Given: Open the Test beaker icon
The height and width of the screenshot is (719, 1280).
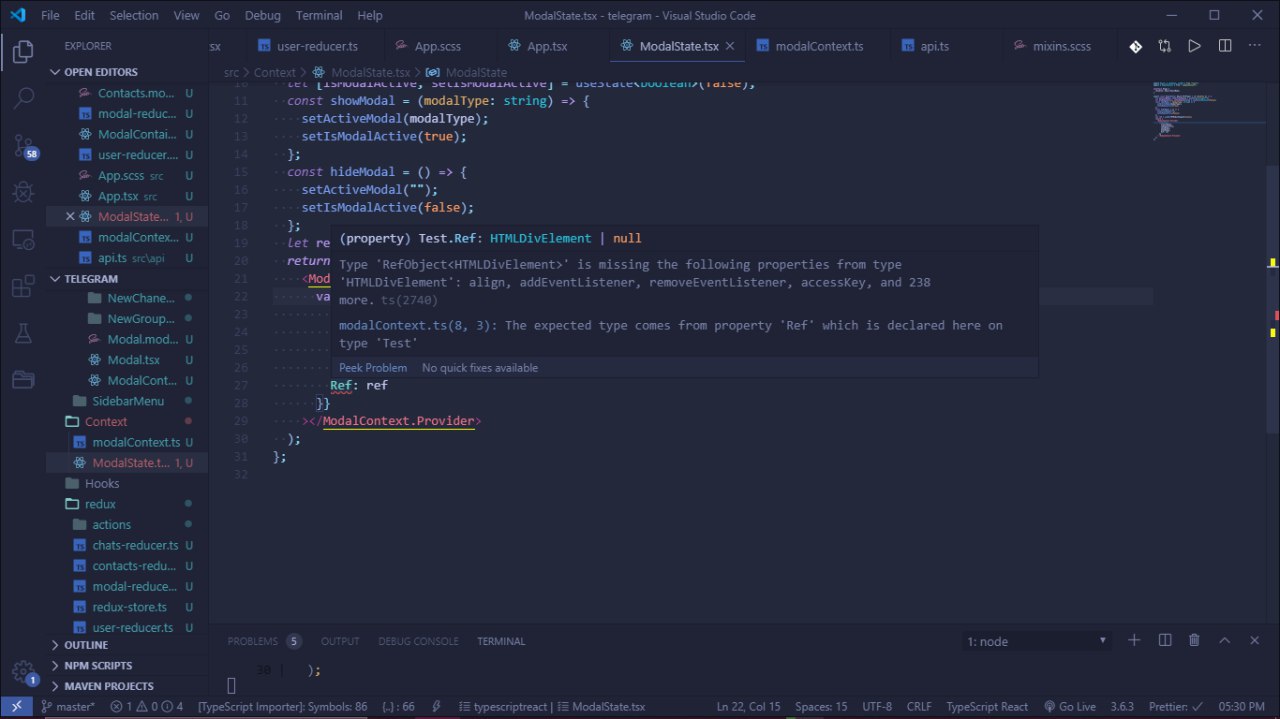Looking at the screenshot, I should 23,333.
